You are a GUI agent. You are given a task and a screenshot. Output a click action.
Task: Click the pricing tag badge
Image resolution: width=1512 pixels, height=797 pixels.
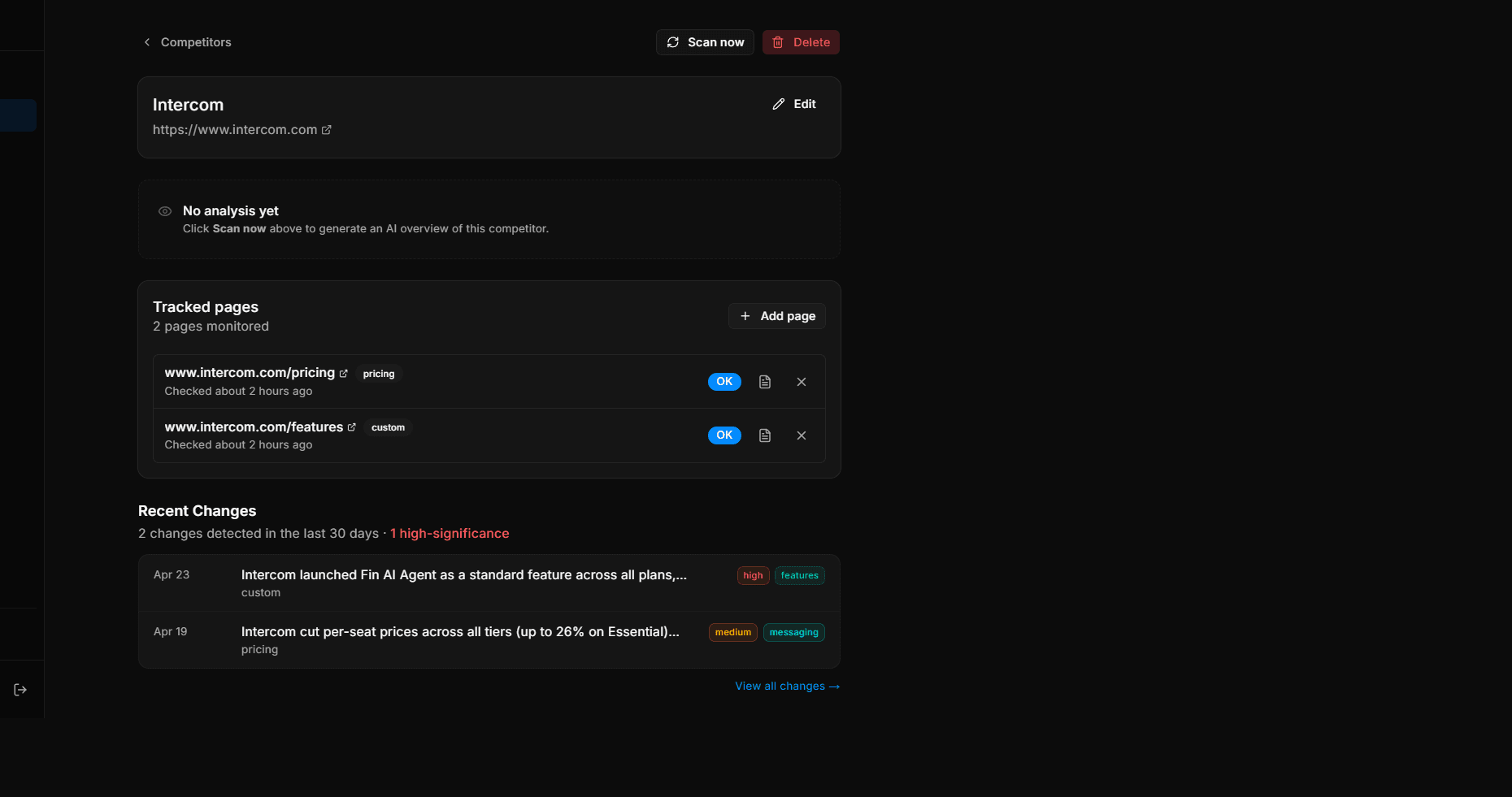[x=379, y=374]
